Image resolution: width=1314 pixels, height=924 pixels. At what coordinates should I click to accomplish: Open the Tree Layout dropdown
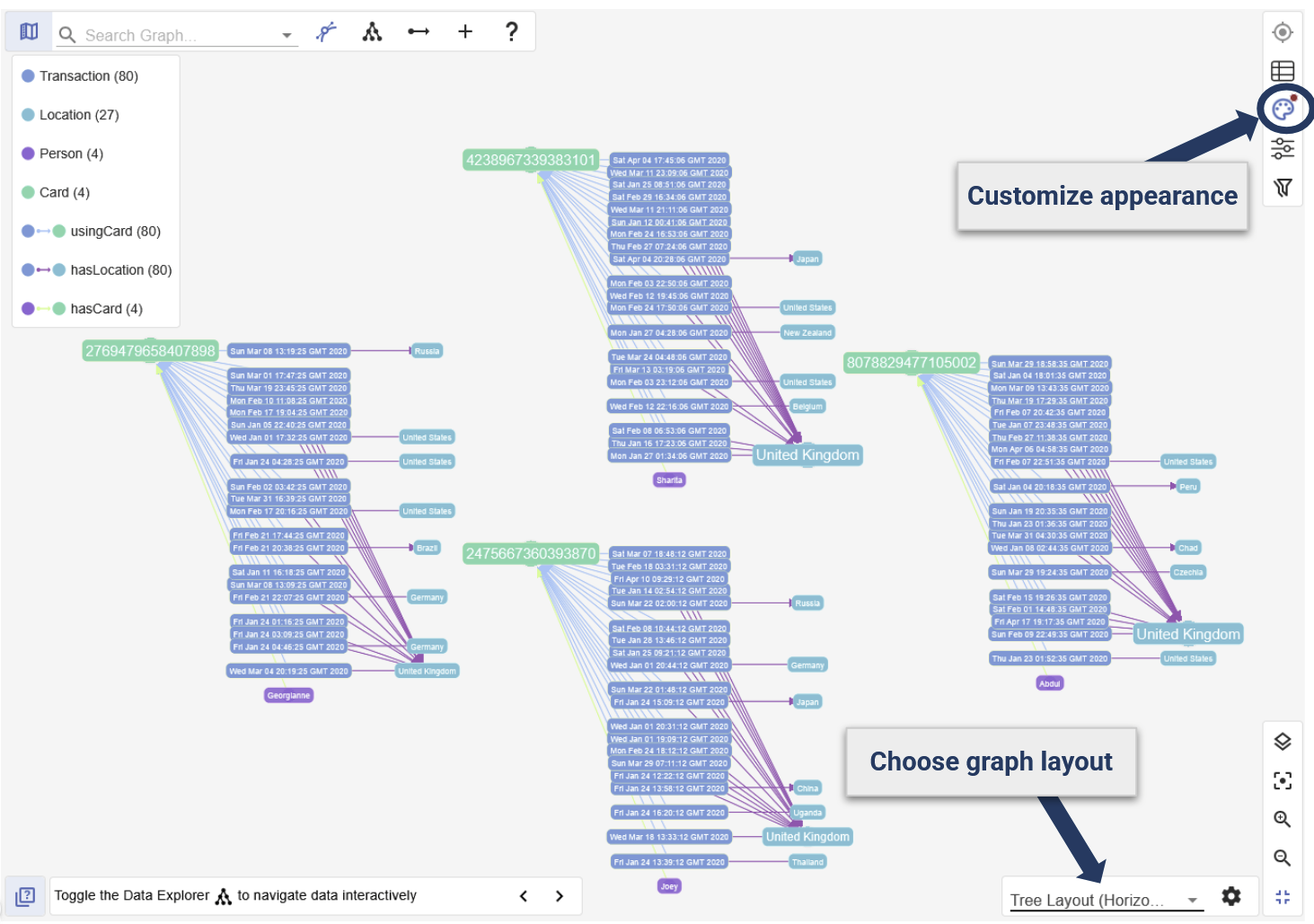tap(1104, 900)
